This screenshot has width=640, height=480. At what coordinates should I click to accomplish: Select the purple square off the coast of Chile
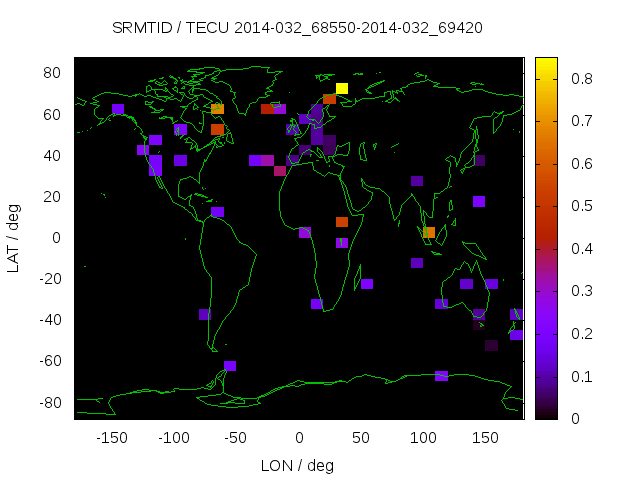point(205,314)
